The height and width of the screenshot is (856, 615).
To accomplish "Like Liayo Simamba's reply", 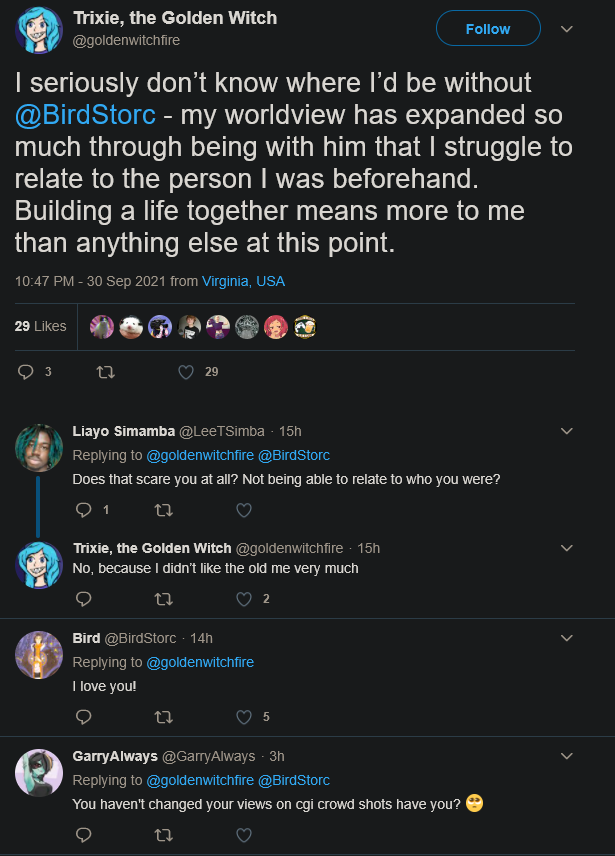I will pos(244,510).
